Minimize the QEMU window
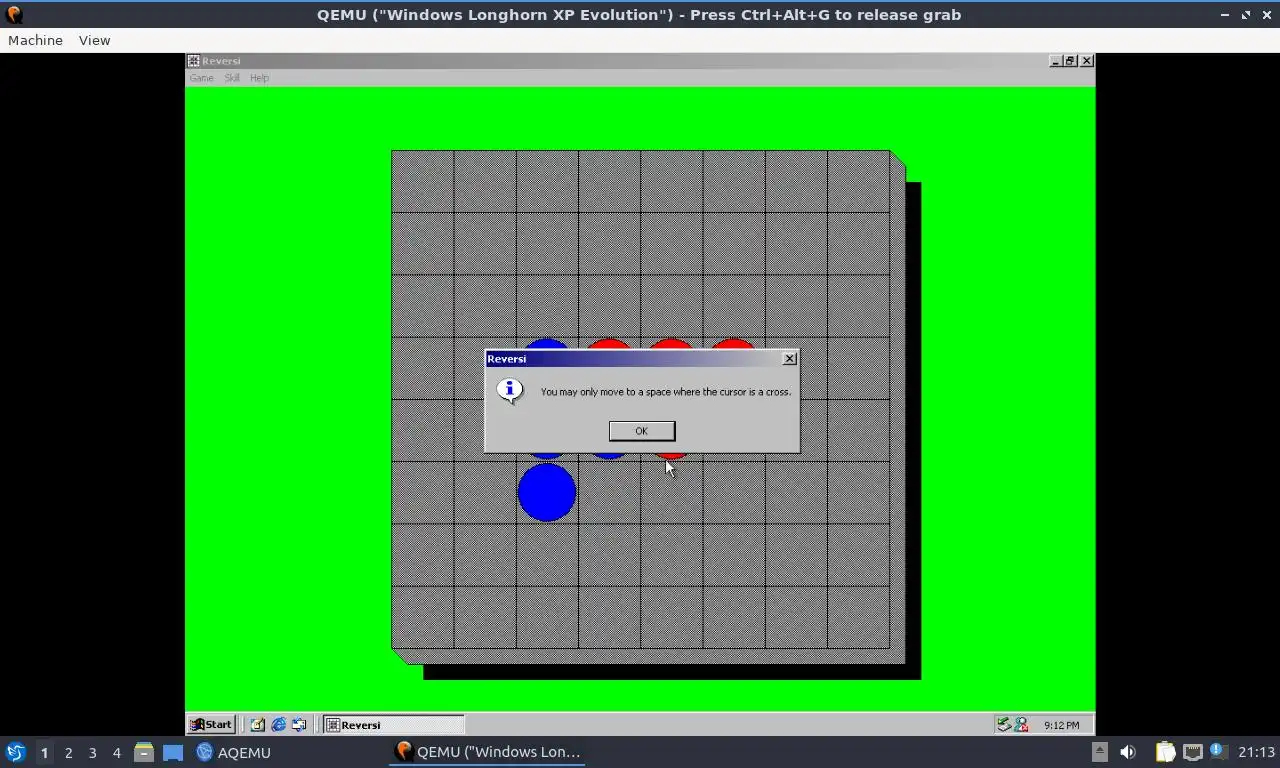 tap(1225, 15)
